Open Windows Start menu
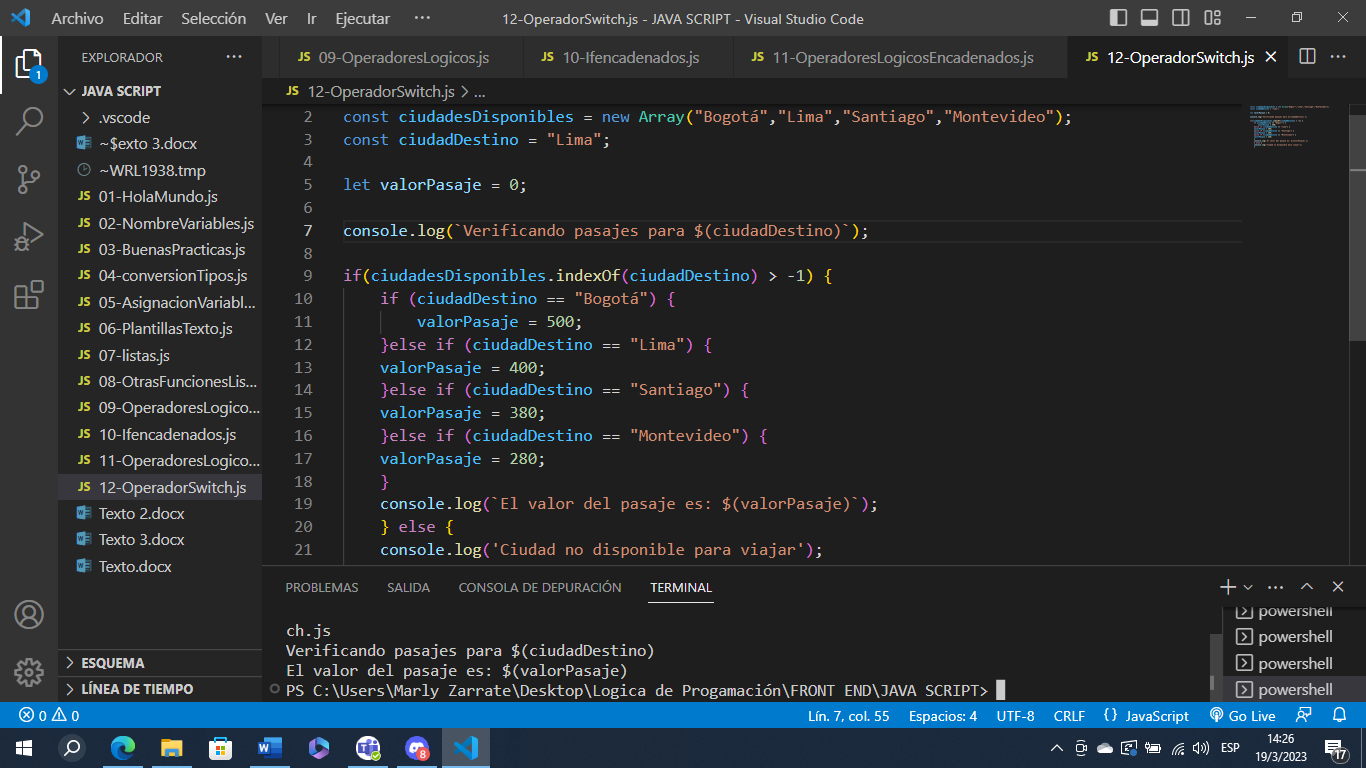The image size is (1366, 768). click(x=23, y=747)
